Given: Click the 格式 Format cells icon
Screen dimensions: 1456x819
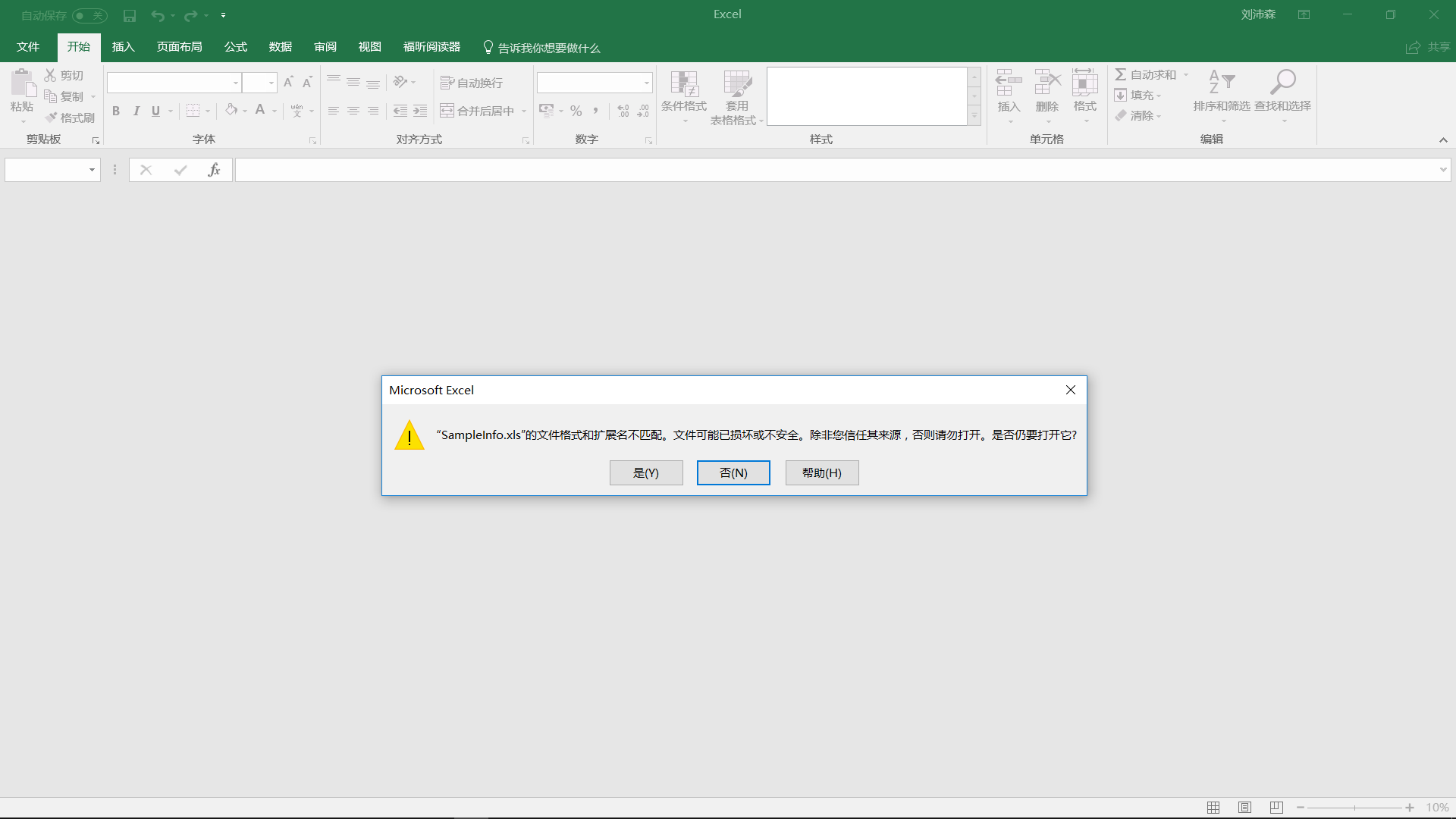Looking at the screenshot, I should pyautogui.click(x=1085, y=82).
